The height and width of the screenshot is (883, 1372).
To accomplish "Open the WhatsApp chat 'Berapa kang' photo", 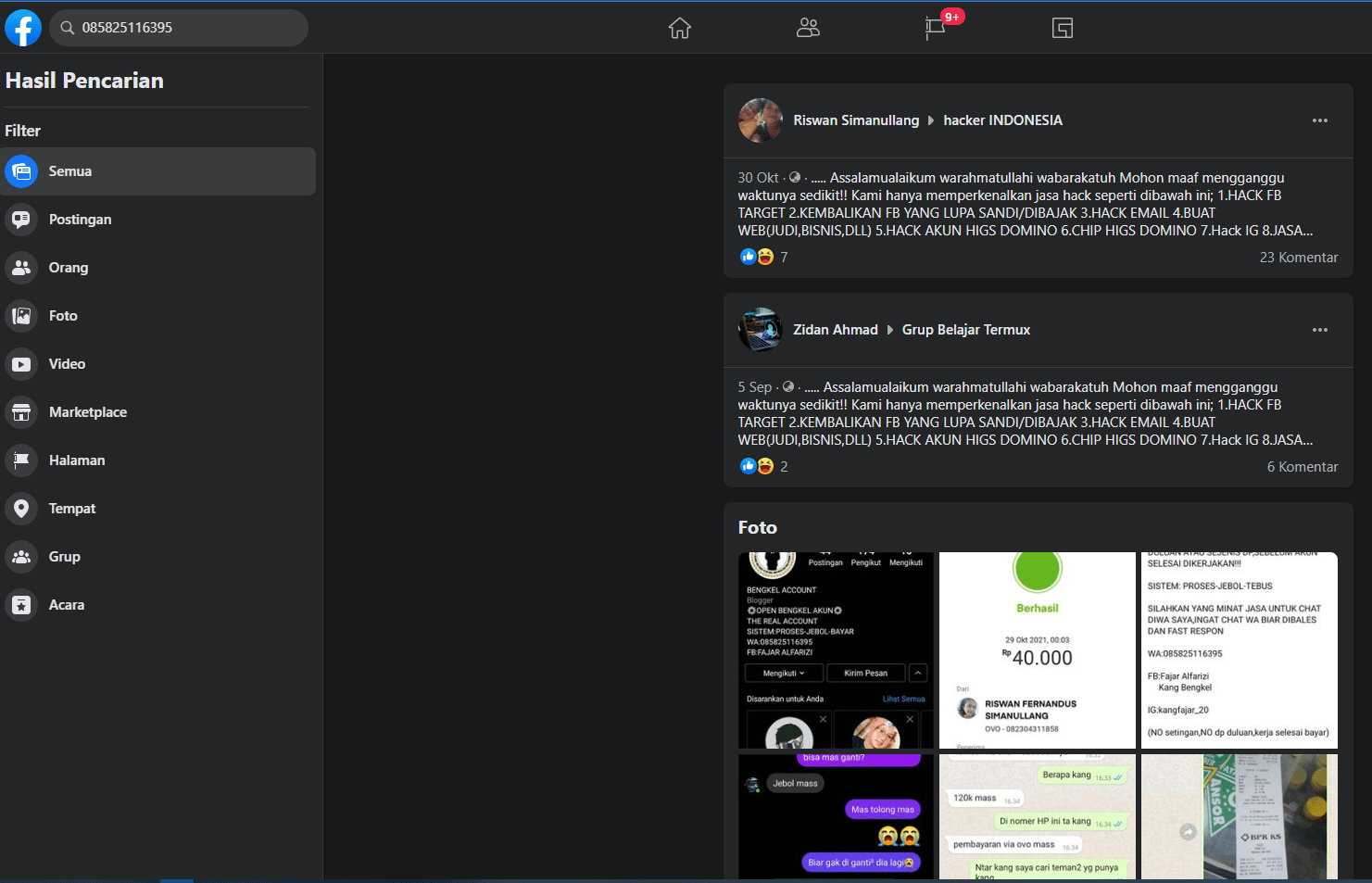I will (1038, 816).
